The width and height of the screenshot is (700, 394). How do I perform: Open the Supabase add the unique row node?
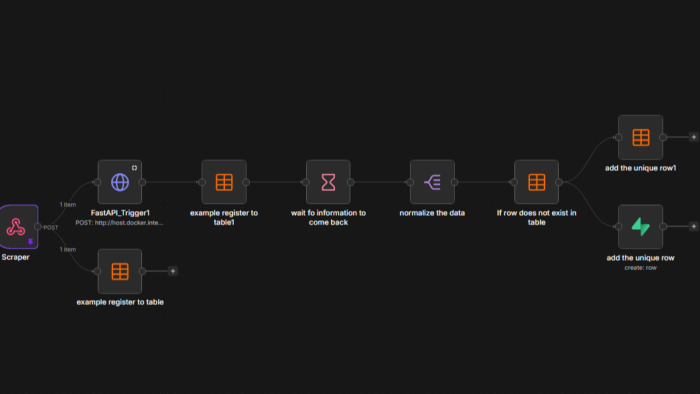click(641, 227)
